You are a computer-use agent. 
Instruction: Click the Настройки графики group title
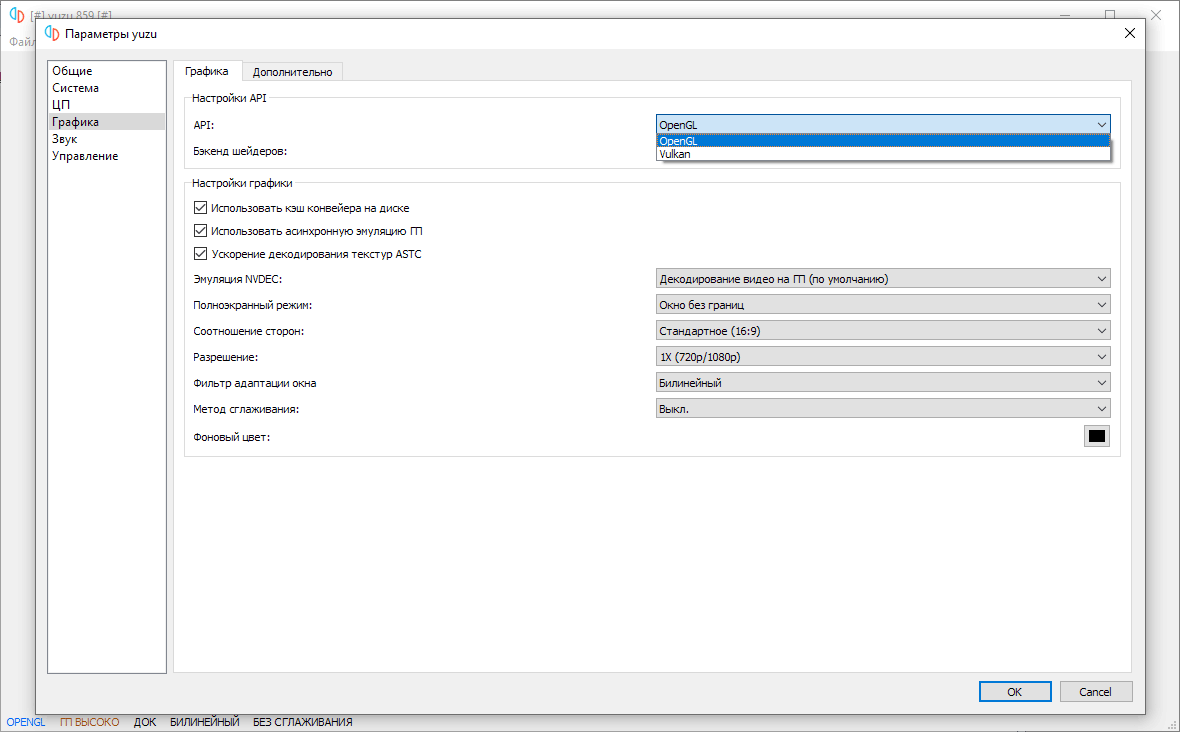tap(242, 183)
